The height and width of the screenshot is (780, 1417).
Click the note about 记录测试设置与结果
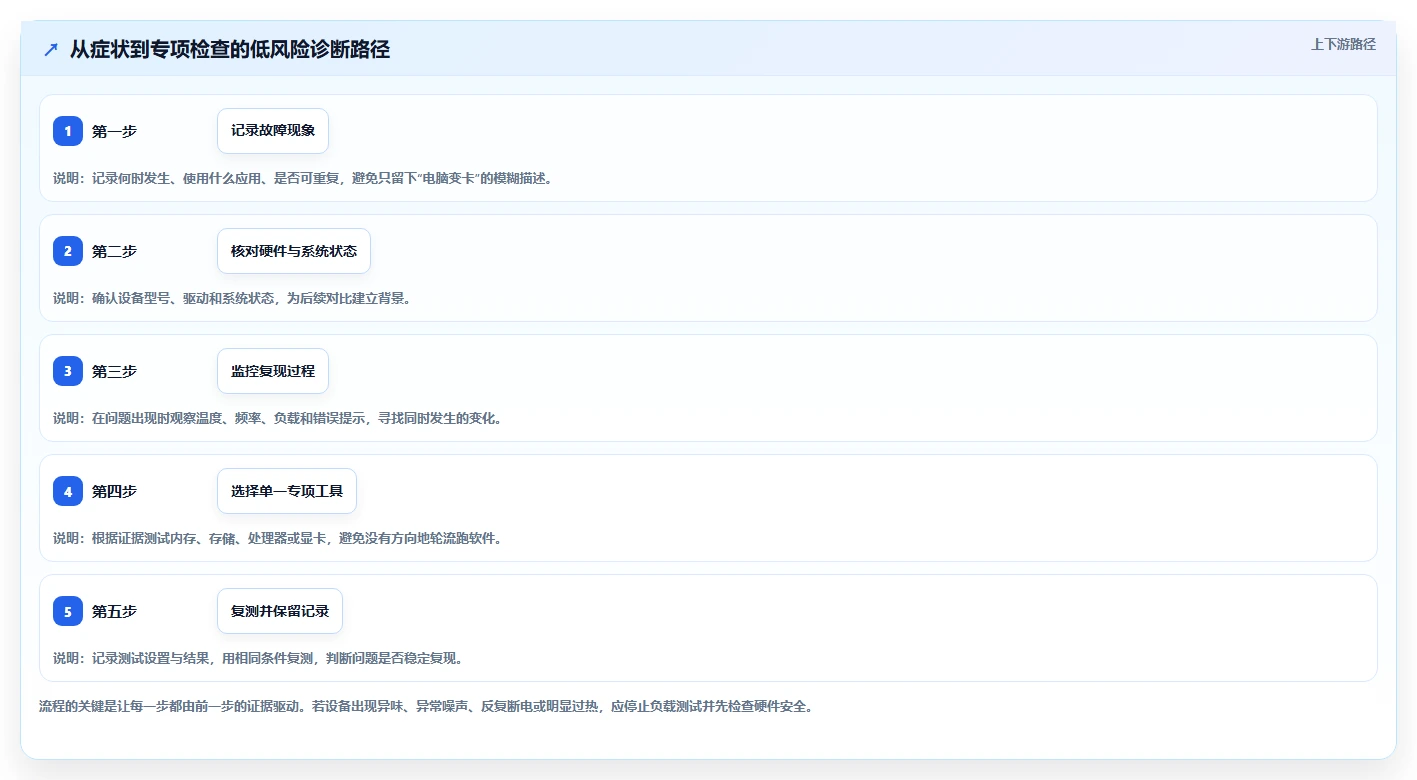coord(258,658)
